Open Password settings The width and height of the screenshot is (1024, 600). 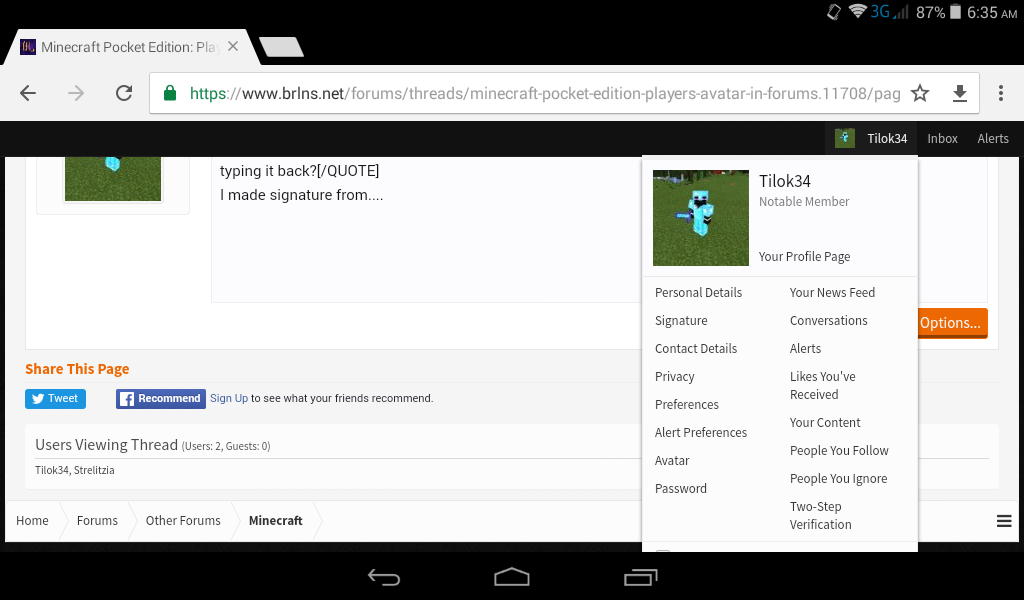coord(680,489)
